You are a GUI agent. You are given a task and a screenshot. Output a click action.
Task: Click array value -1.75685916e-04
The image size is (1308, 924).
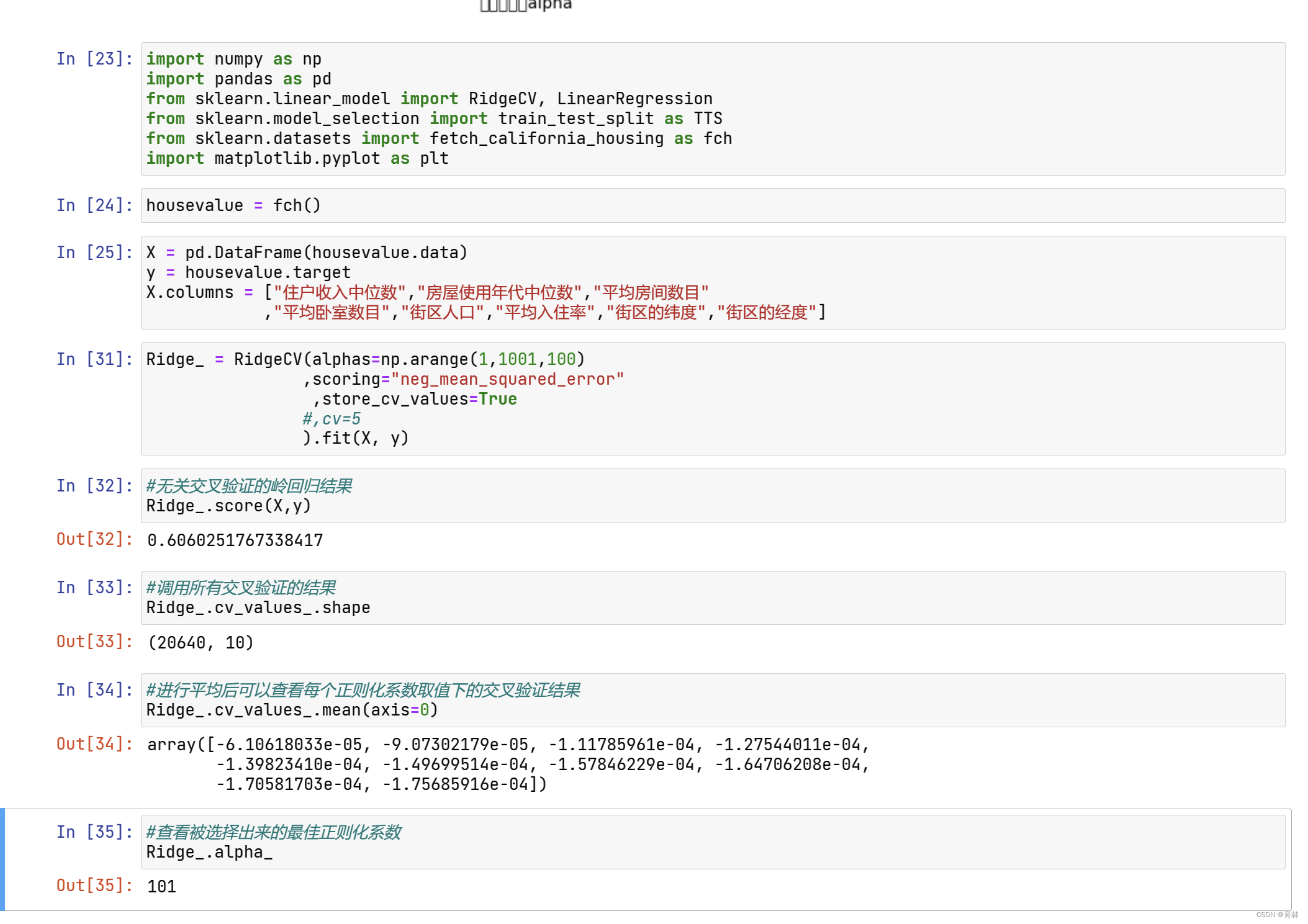coord(455,784)
